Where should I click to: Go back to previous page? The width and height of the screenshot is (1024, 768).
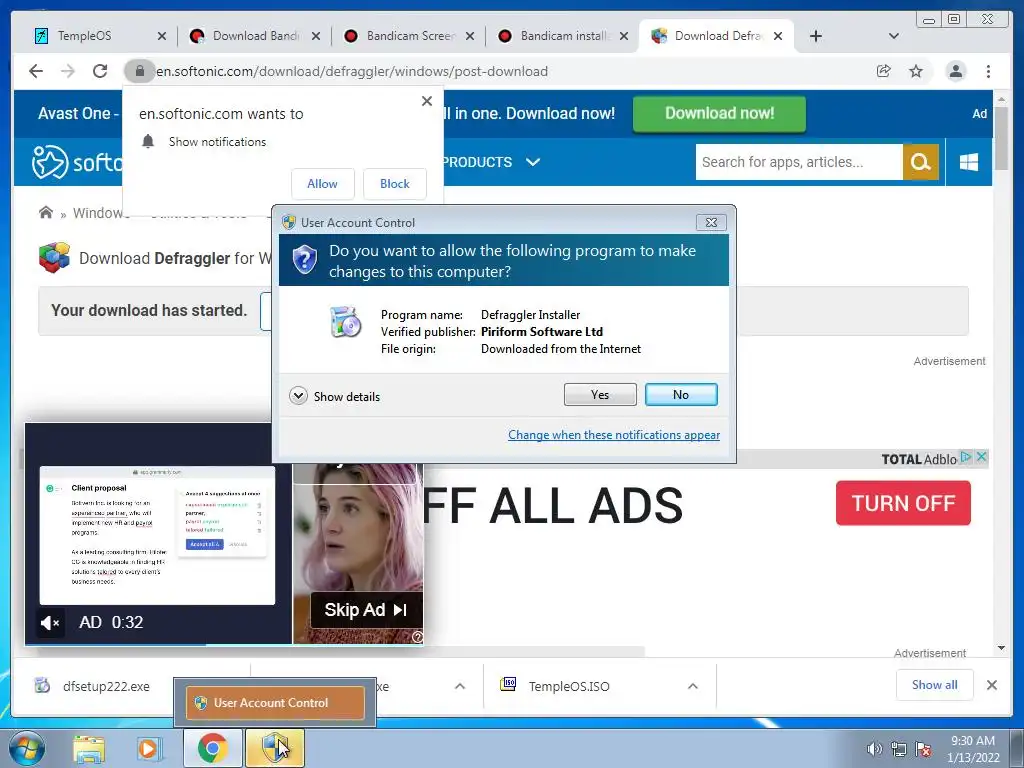36,71
